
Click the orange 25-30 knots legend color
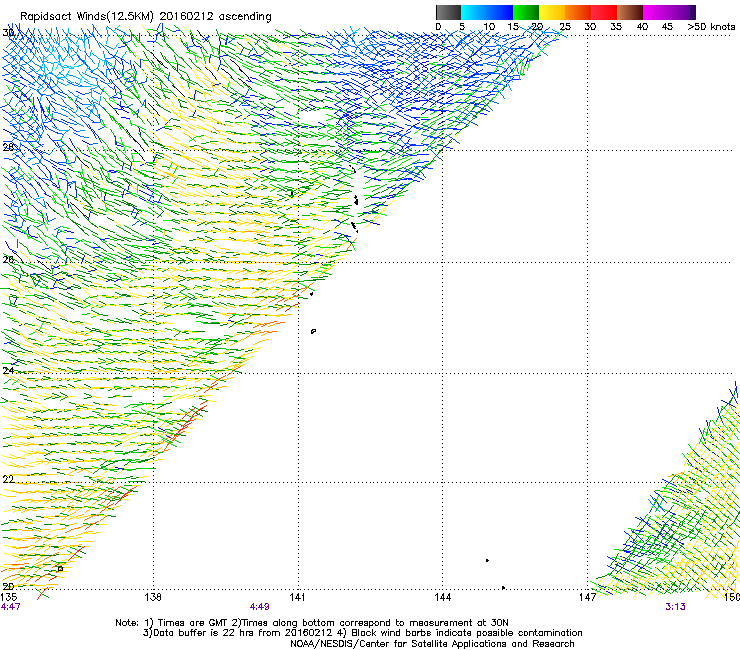click(578, 12)
